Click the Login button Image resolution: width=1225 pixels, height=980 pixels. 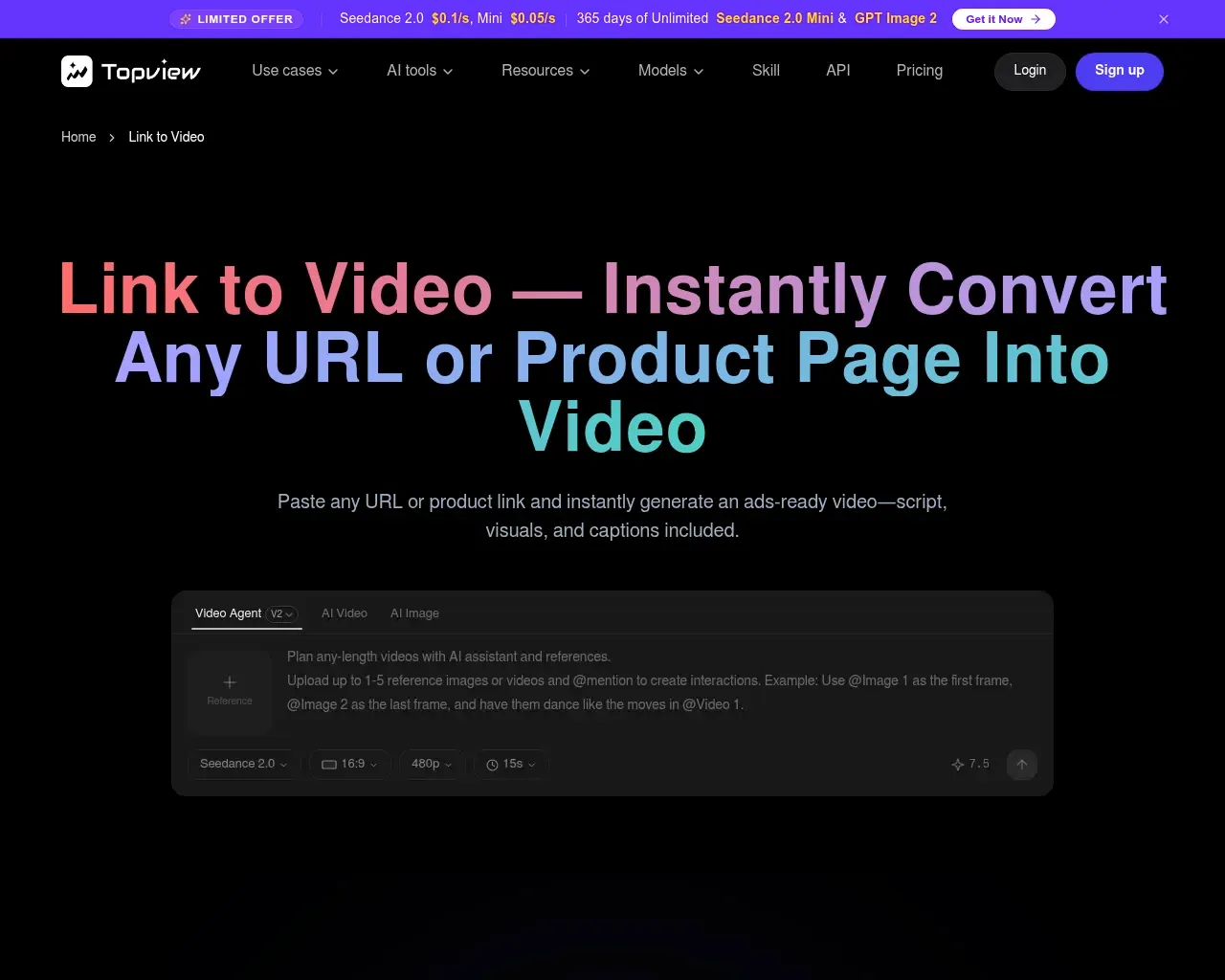(1030, 71)
